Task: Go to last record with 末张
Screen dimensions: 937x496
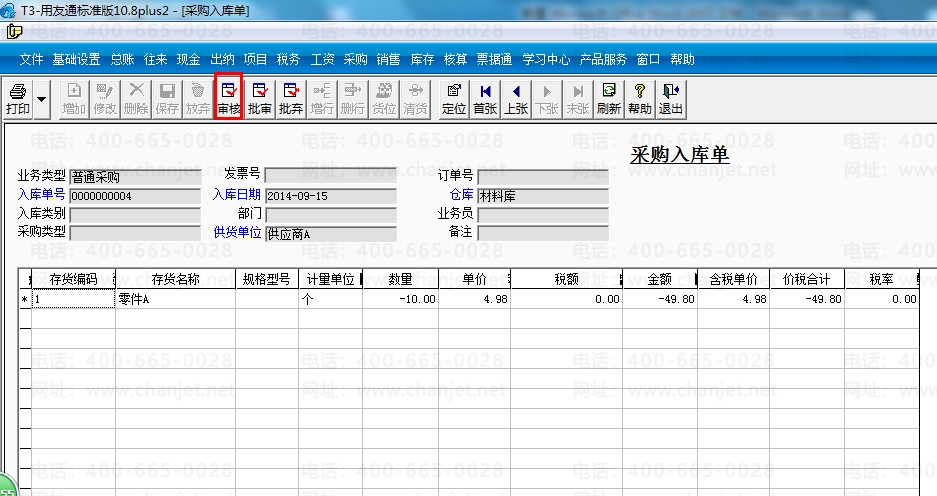Action: (x=578, y=99)
